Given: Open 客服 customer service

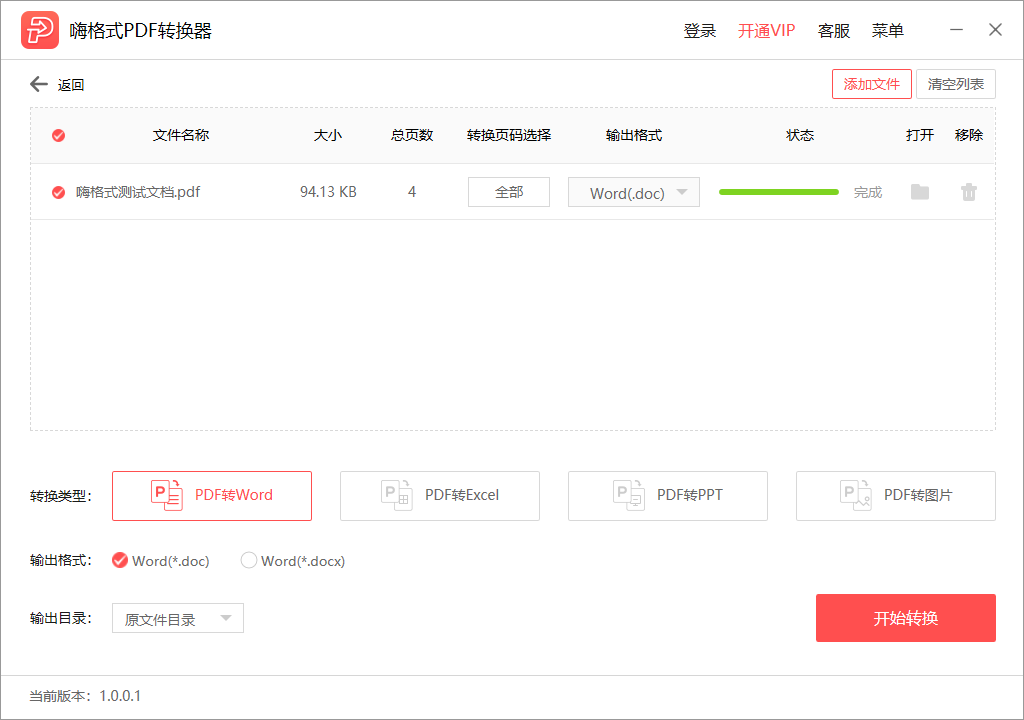Looking at the screenshot, I should 833,30.
